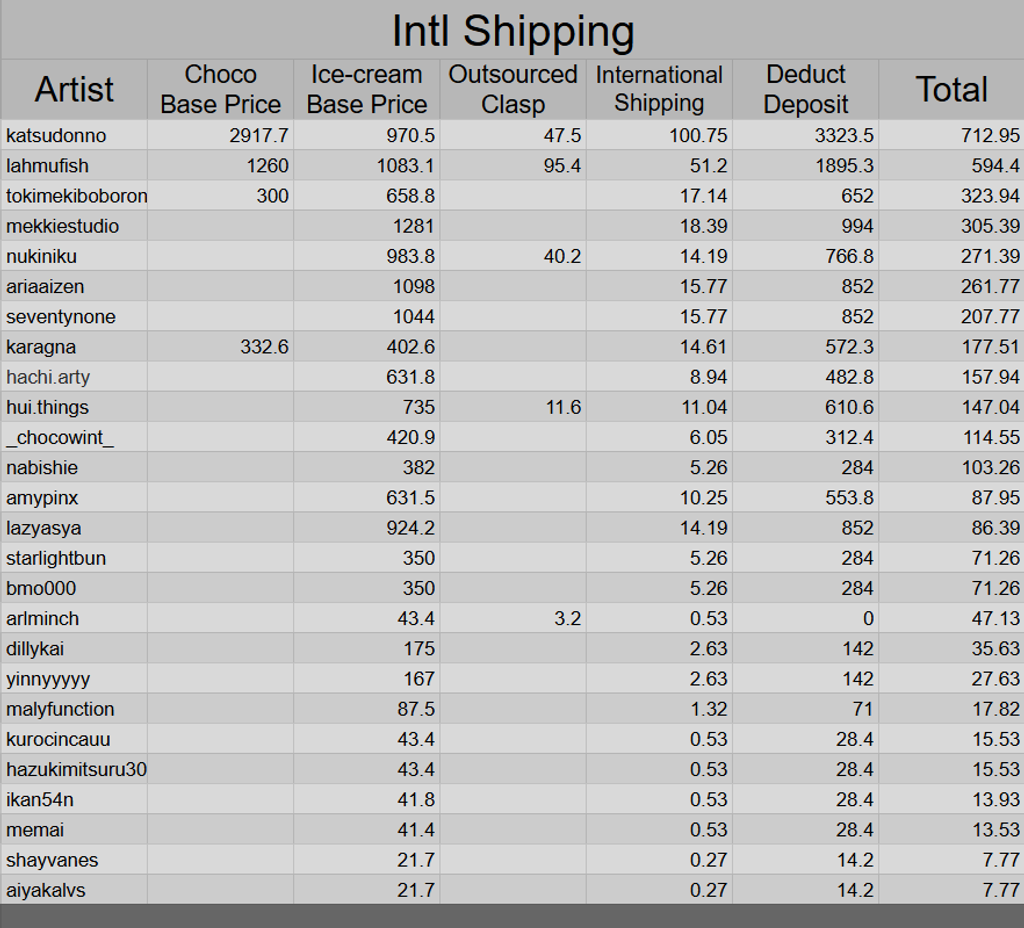The height and width of the screenshot is (928, 1024).
Task: Click the Total column header
Action: [x=951, y=90]
